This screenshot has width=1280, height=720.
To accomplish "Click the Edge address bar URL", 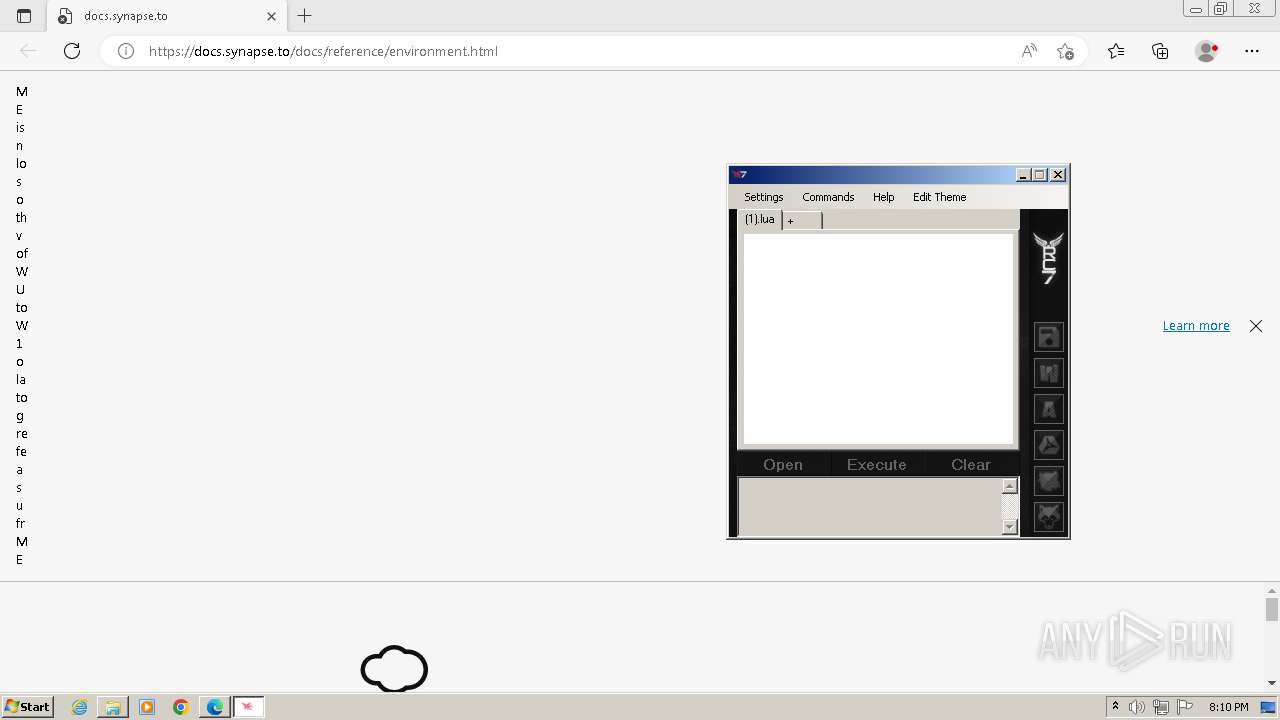I will (x=323, y=51).
